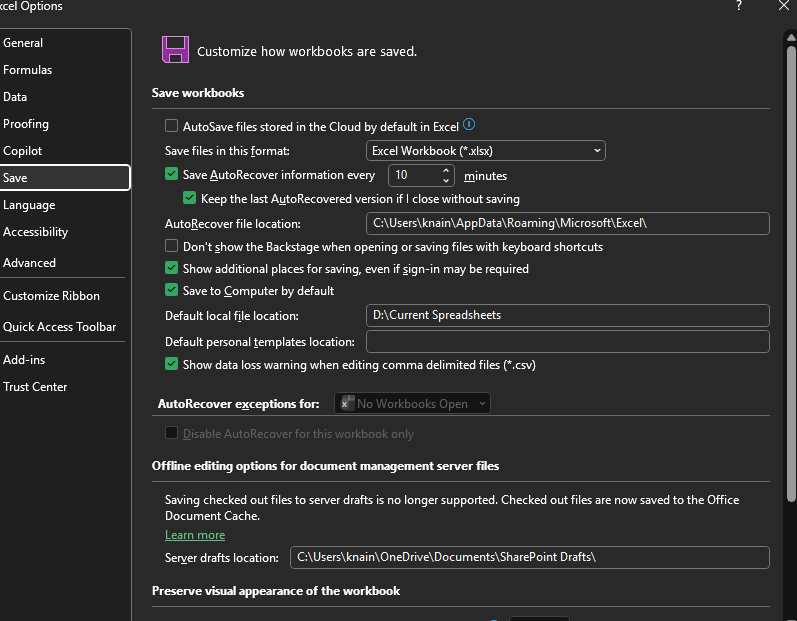Click the Offline editing options heading
797x621 pixels.
(x=325, y=465)
